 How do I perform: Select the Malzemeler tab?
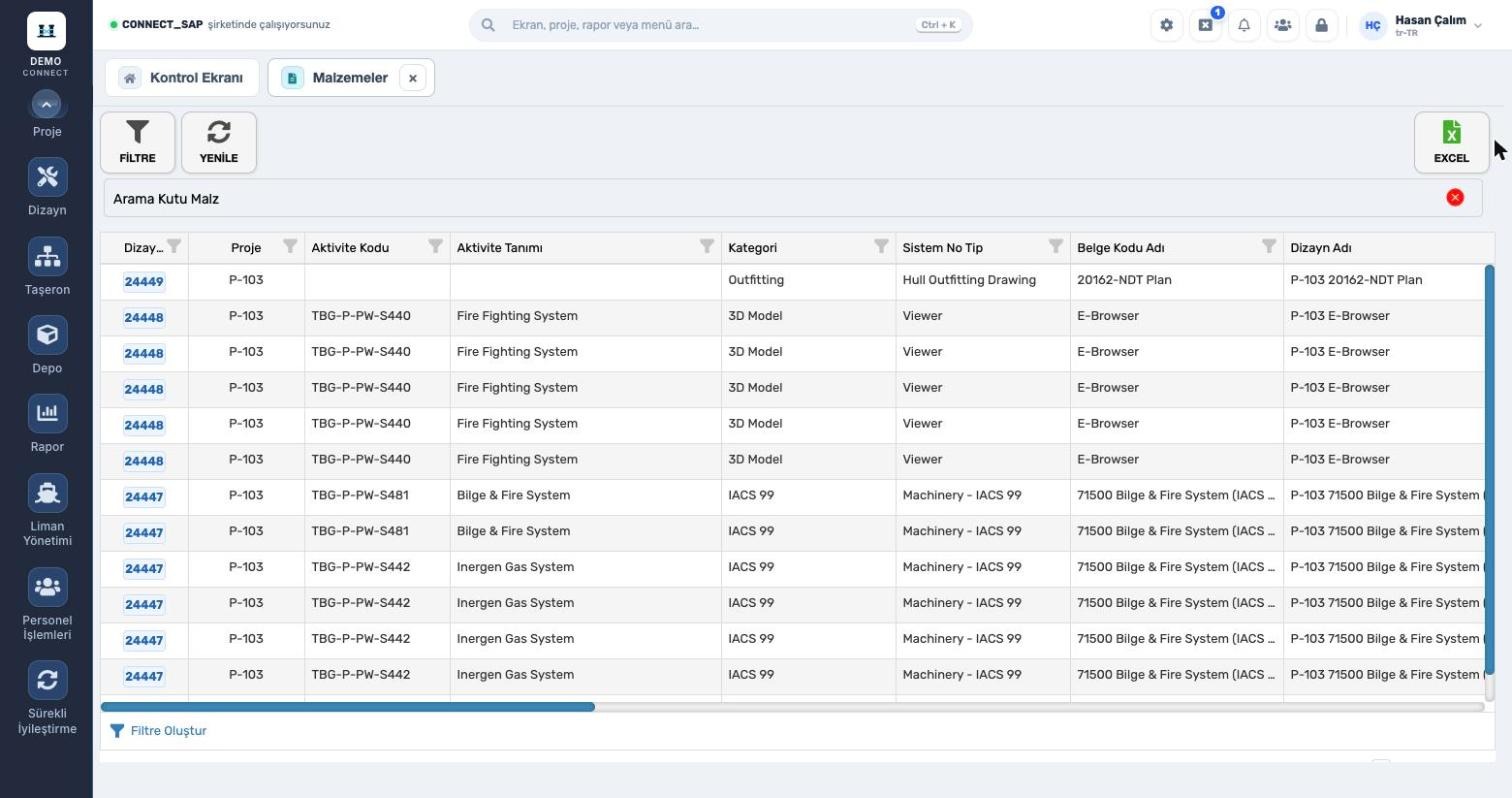[x=349, y=78]
